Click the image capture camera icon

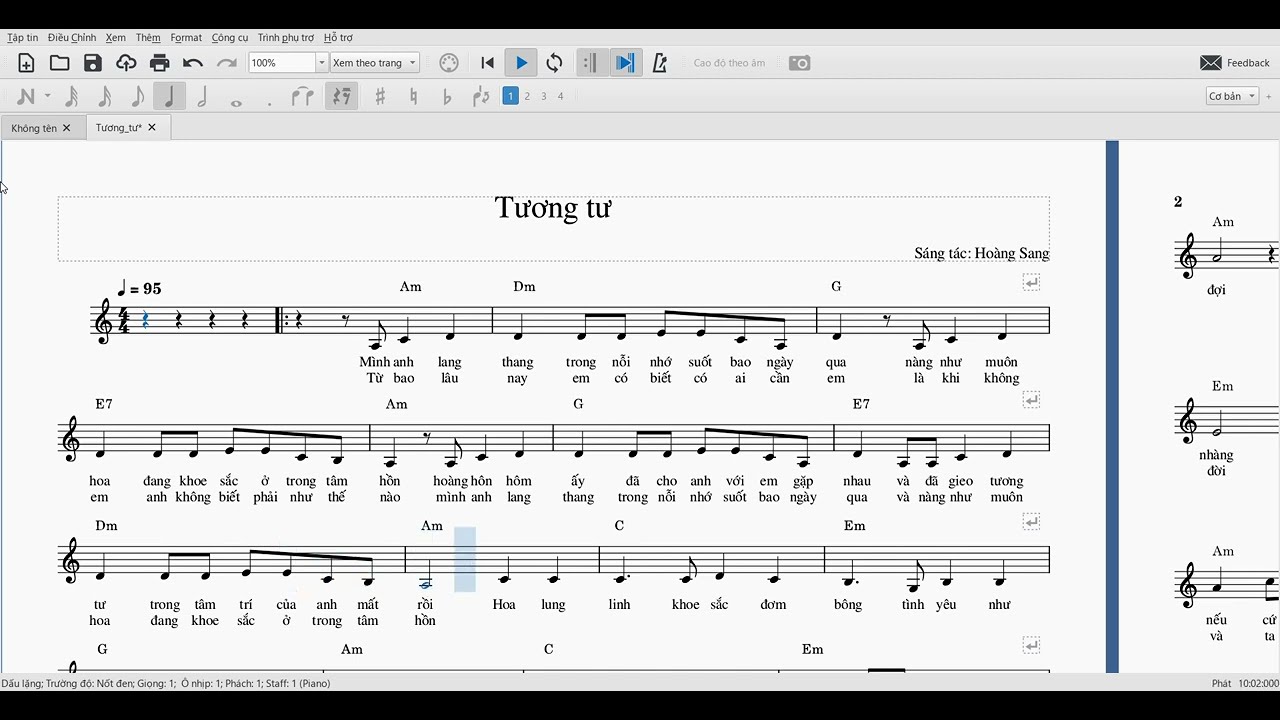(799, 63)
